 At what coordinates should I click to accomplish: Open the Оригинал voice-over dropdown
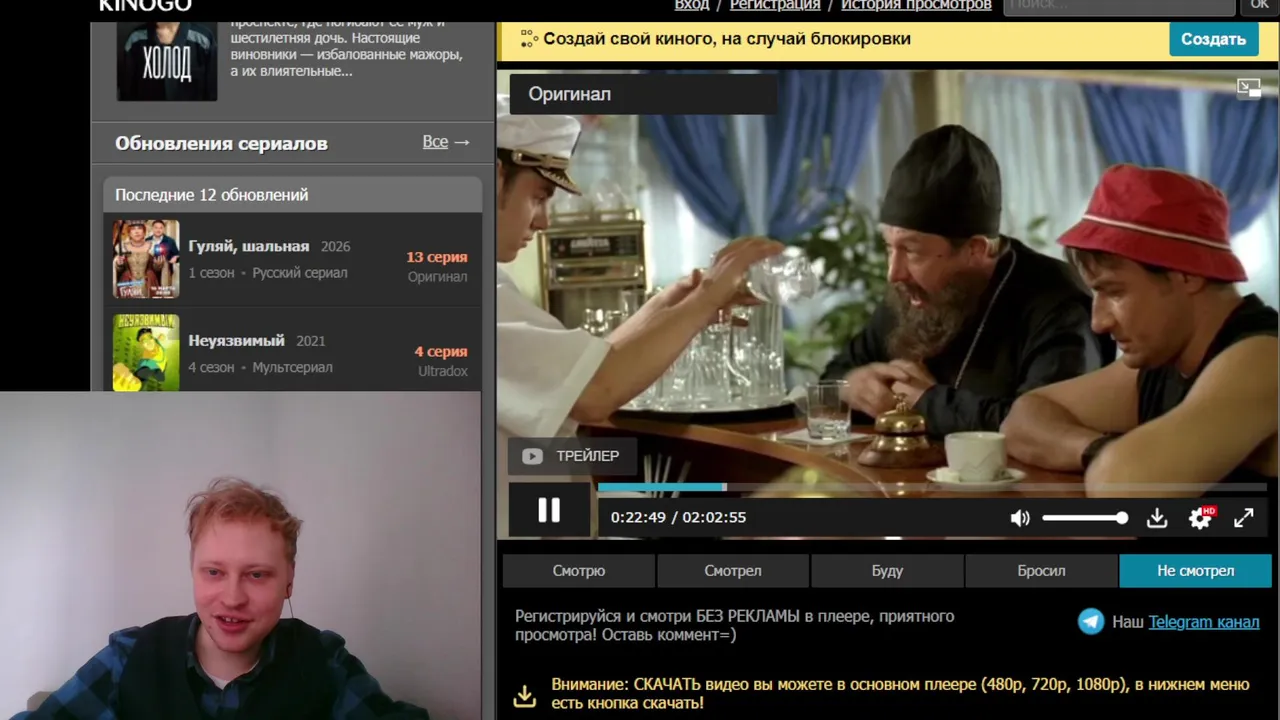tap(643, 94)
